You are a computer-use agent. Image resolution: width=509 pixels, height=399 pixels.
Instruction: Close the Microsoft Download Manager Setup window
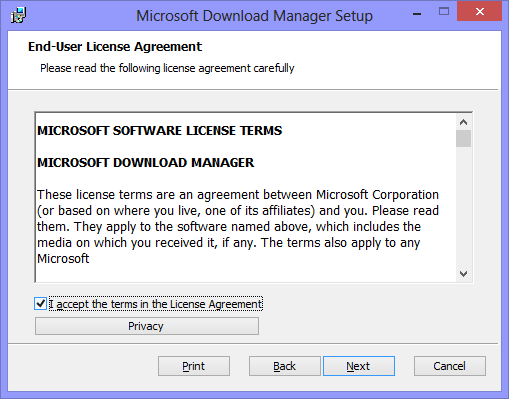[479, 12]
